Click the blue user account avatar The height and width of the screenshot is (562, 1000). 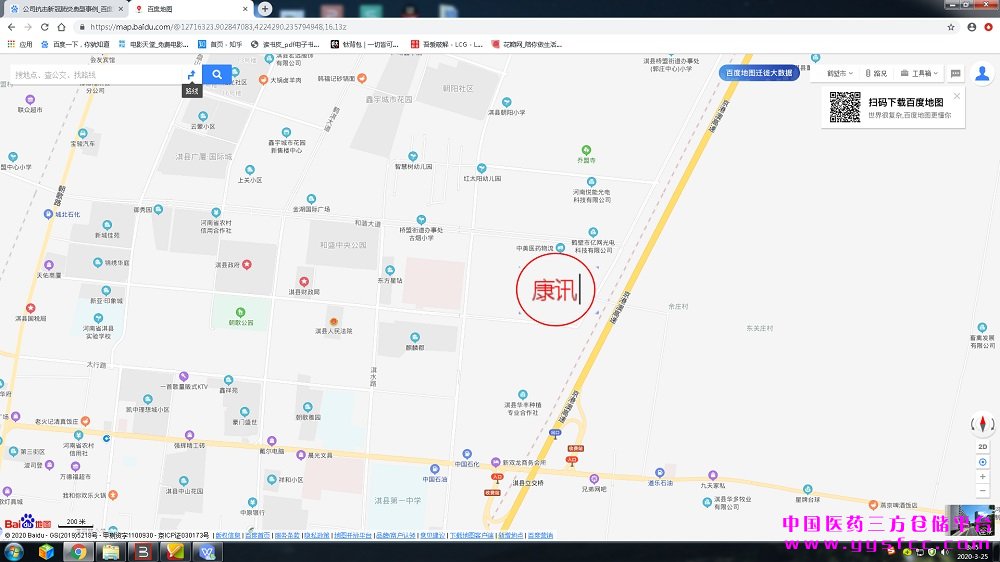(x=982, y=73)
